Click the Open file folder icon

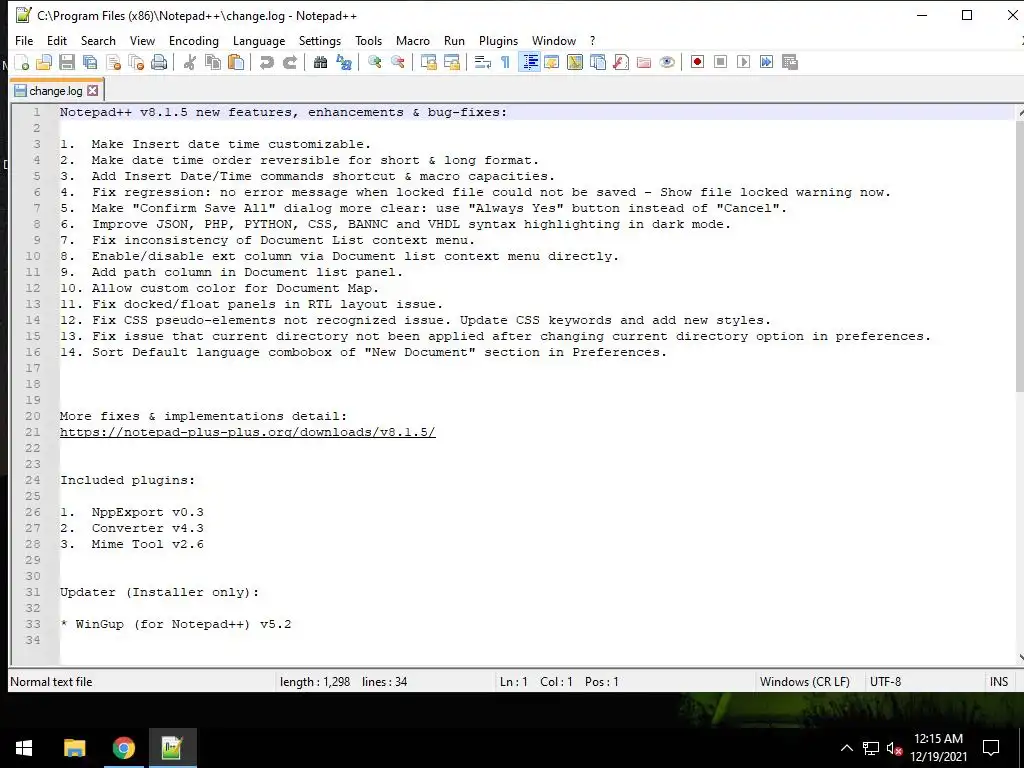tap(44, 62)
